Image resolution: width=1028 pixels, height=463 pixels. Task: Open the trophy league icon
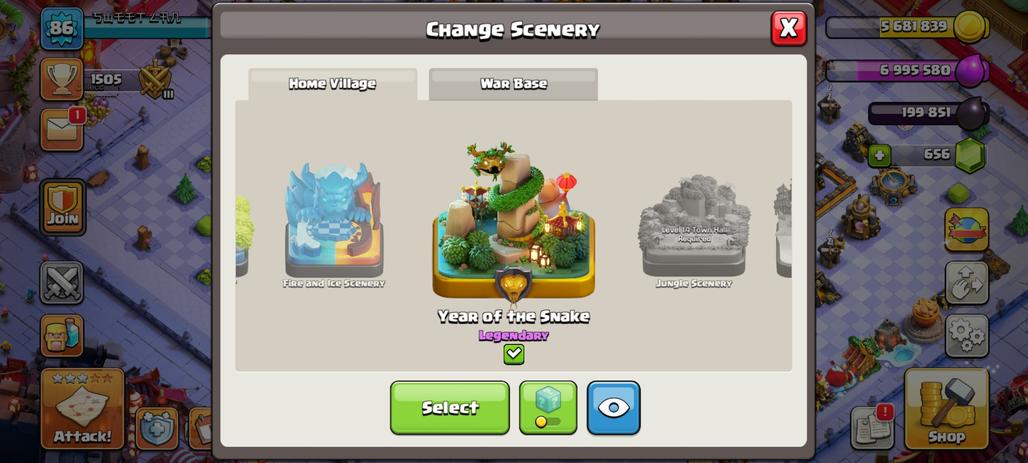tap(62, 79)
